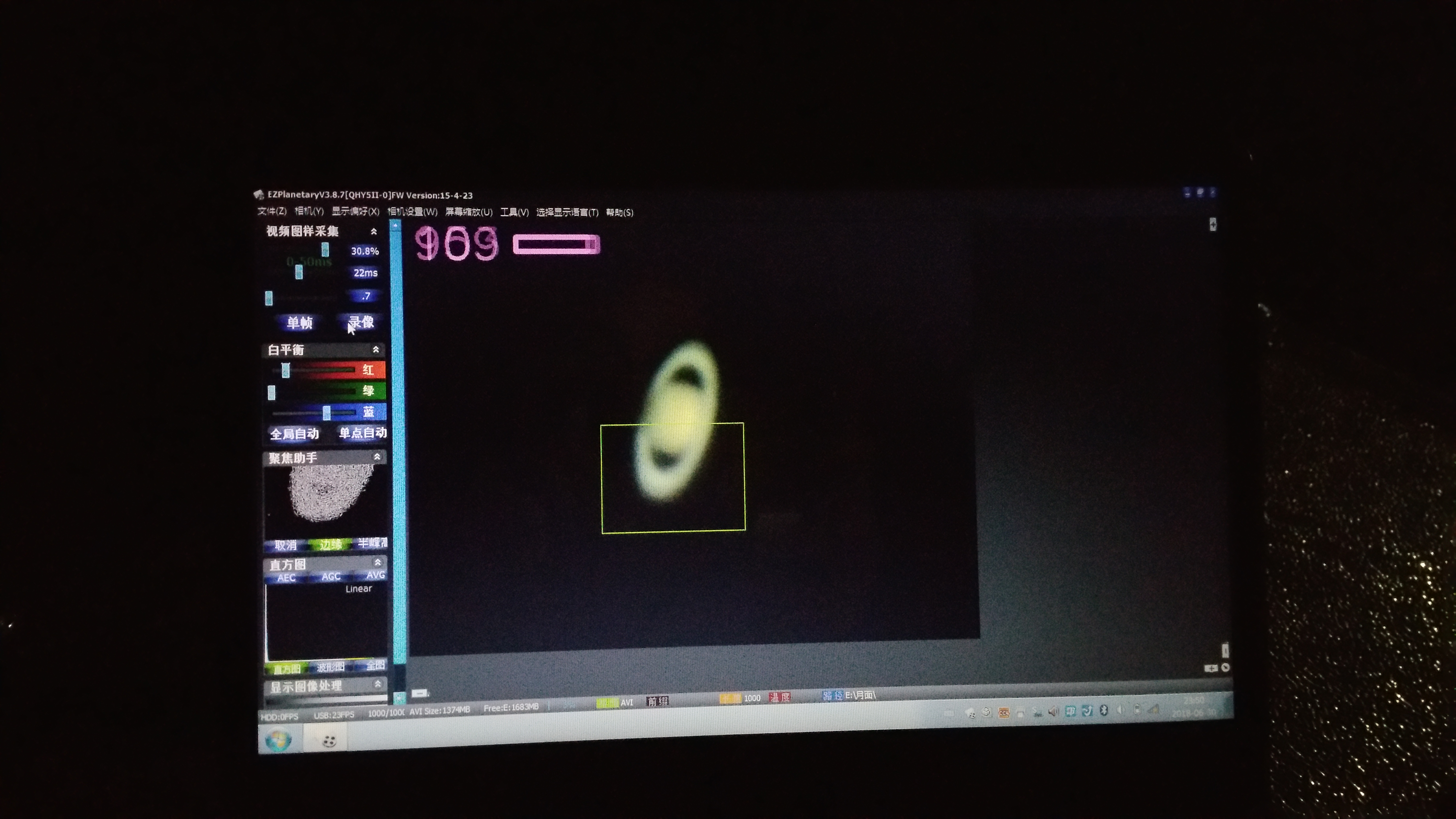
Task: Click the 全局自动 global auto white balance
Action: [x=294, y=434]
